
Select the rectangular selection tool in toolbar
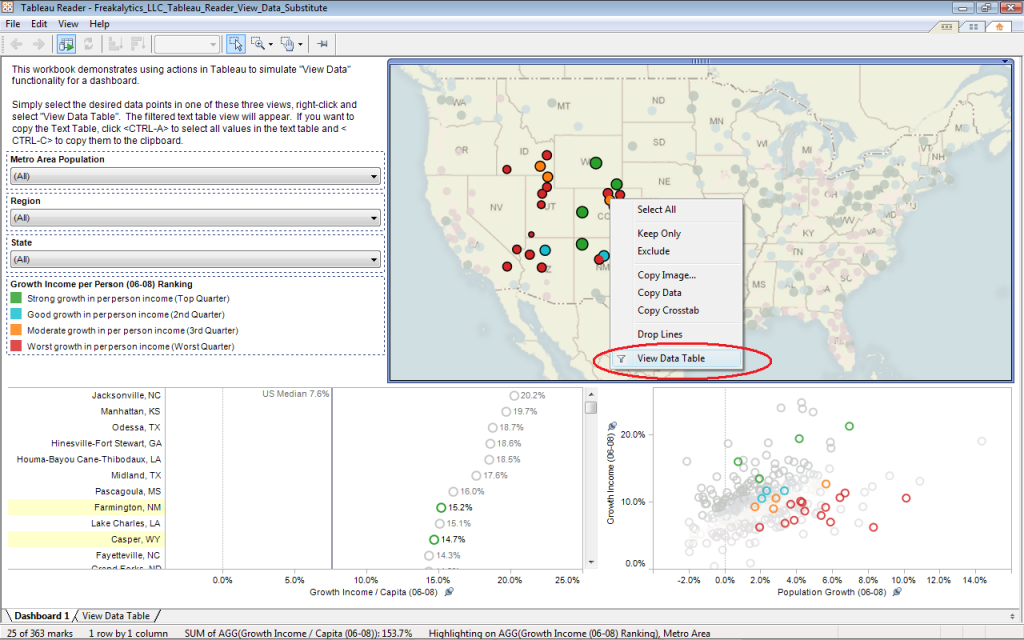(235, 43)
